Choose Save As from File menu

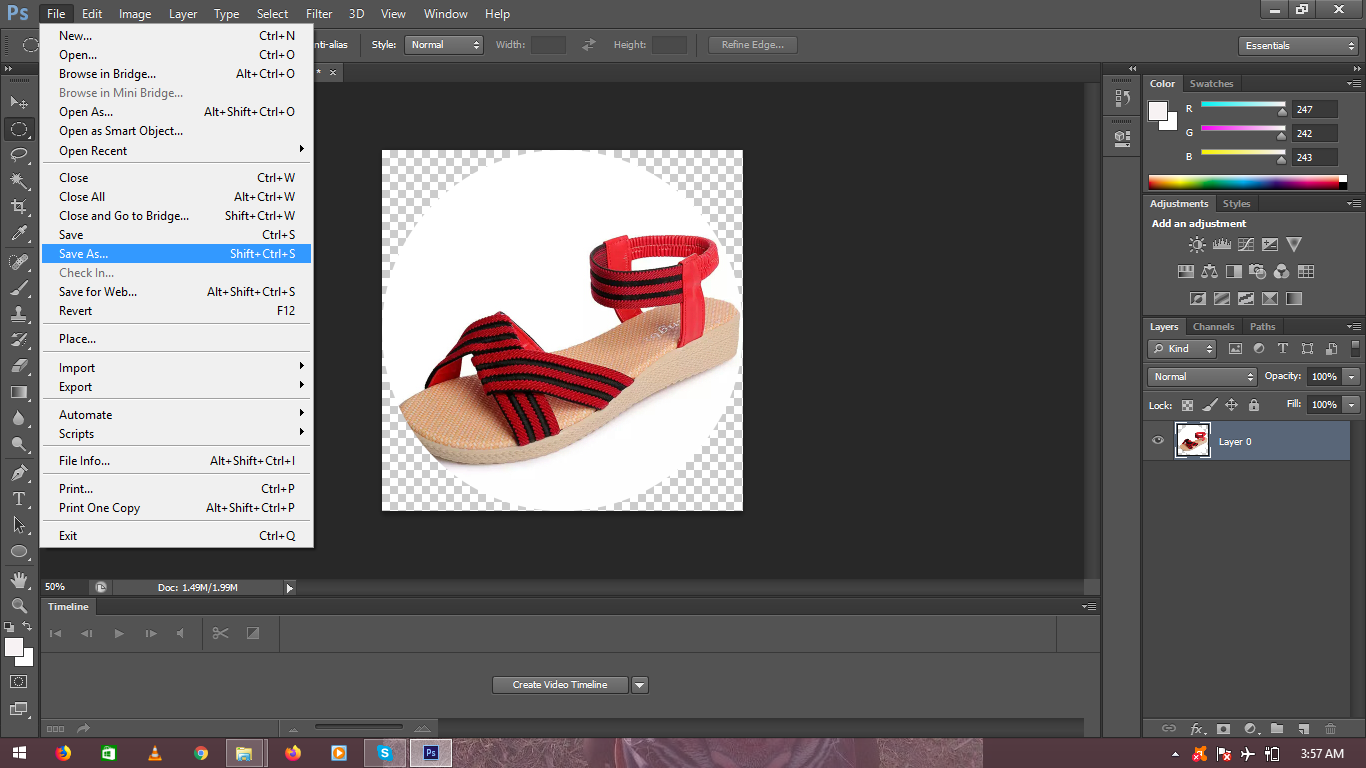point(177,254)
